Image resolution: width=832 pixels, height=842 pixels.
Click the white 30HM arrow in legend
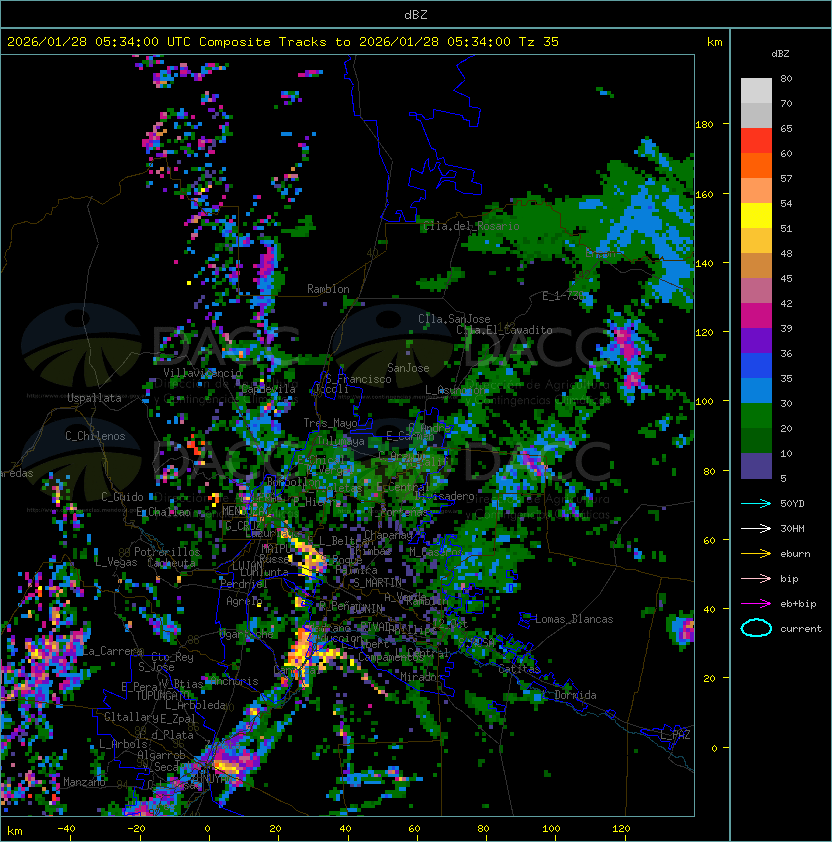(756, 528)
